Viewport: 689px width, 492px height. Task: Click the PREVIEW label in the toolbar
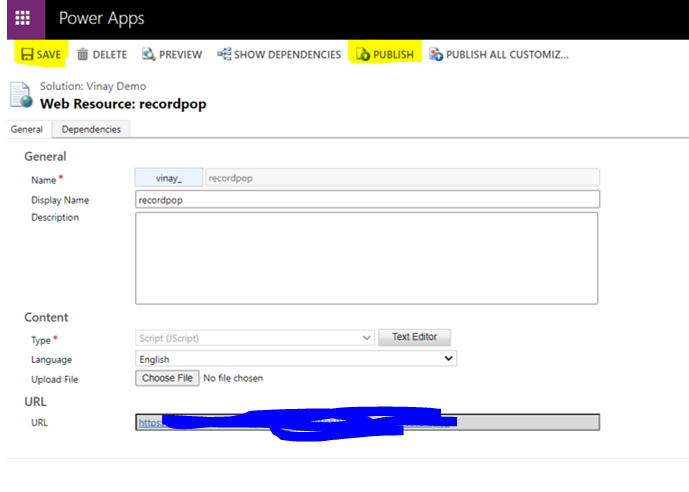[x=181, y=55]
